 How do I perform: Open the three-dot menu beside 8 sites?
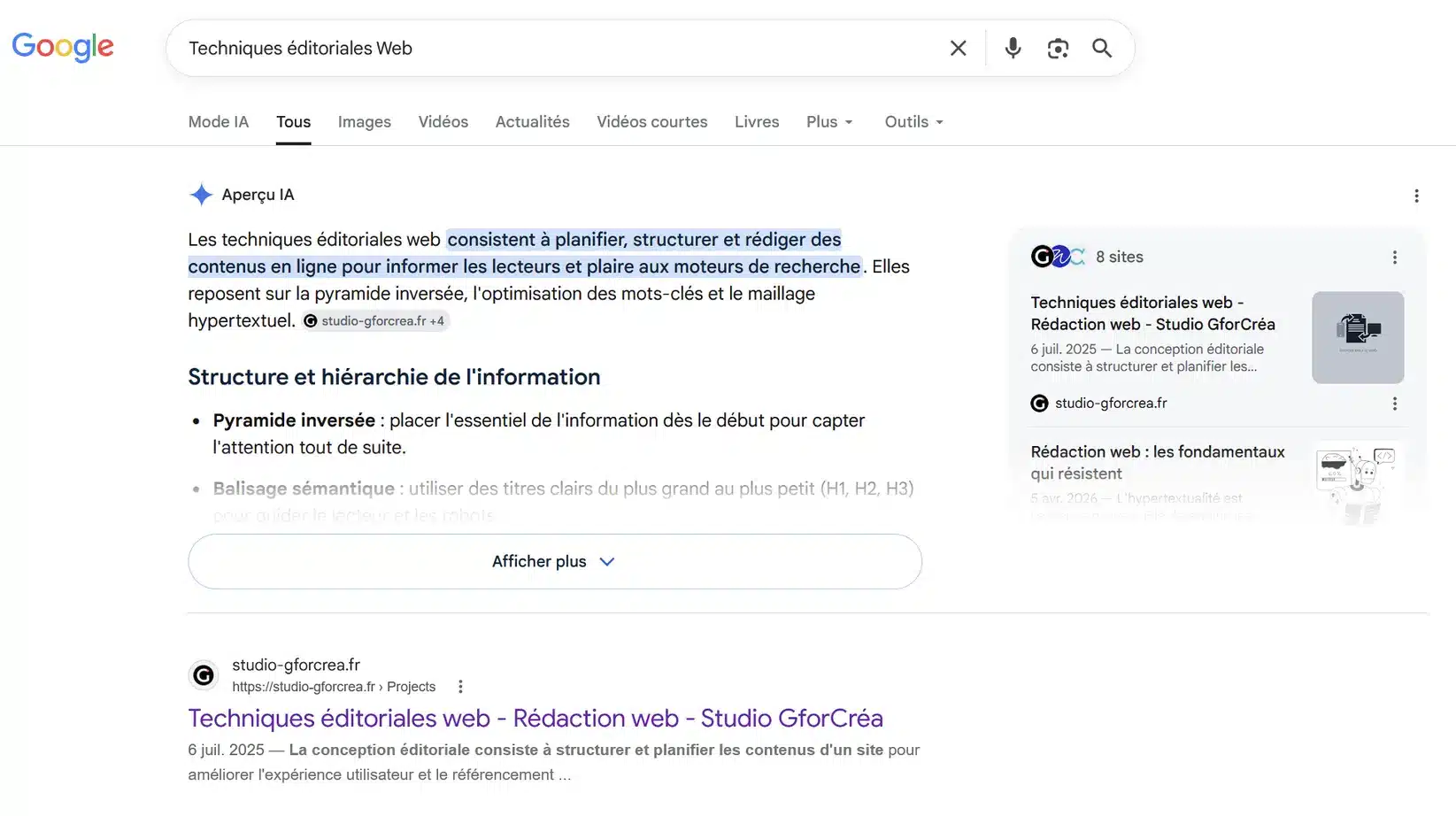[x=1394, y=258]
